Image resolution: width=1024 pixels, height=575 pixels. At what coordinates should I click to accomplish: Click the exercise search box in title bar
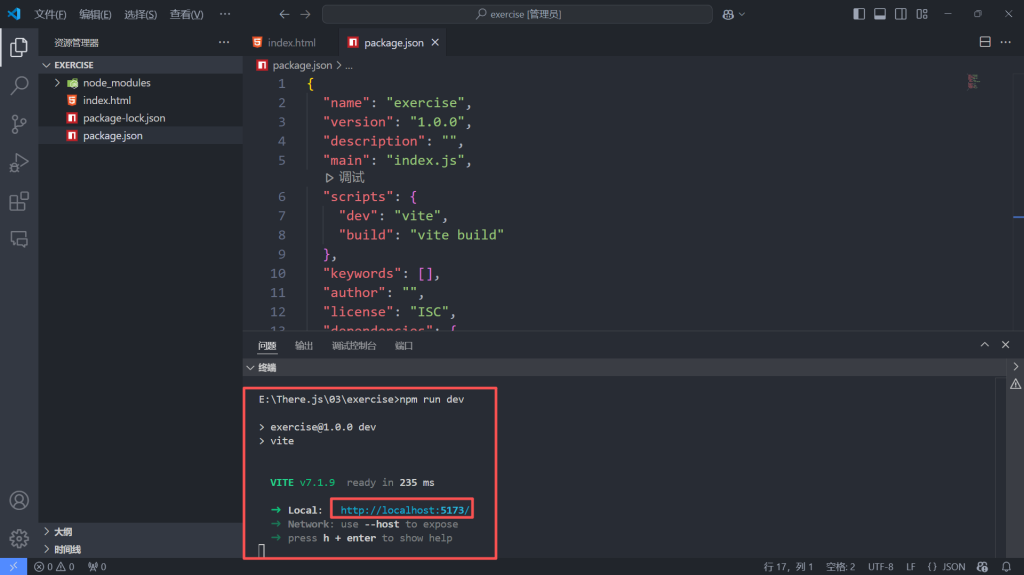pos(517,14)
